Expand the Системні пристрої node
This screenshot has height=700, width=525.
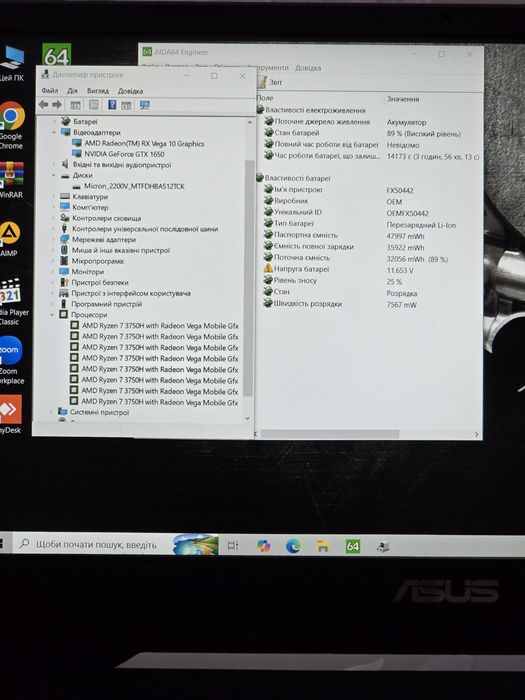click(51, 412)
